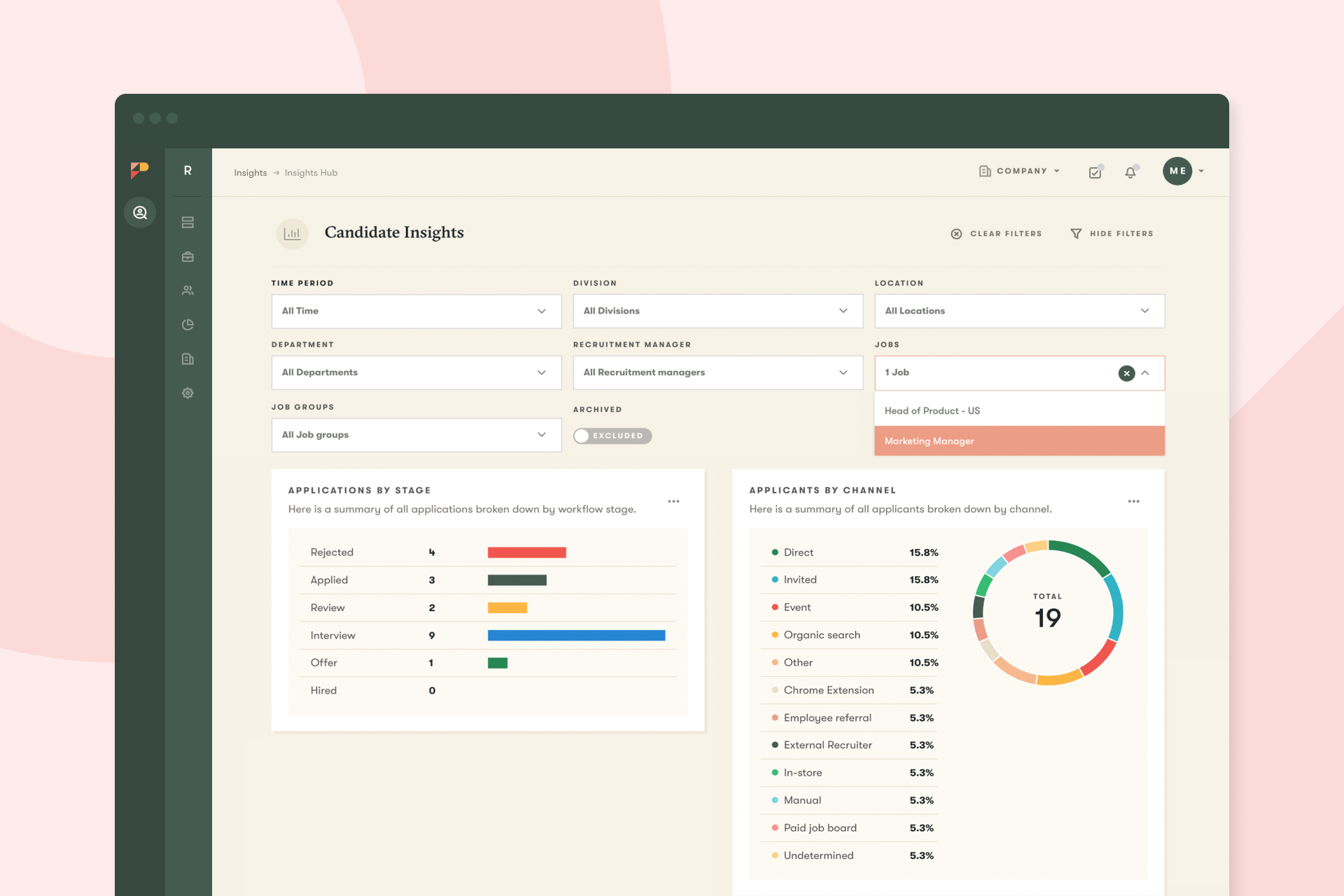Open the briefcase jobs icon
This screenshot has width=1344, height=896.
pos(188,257)
